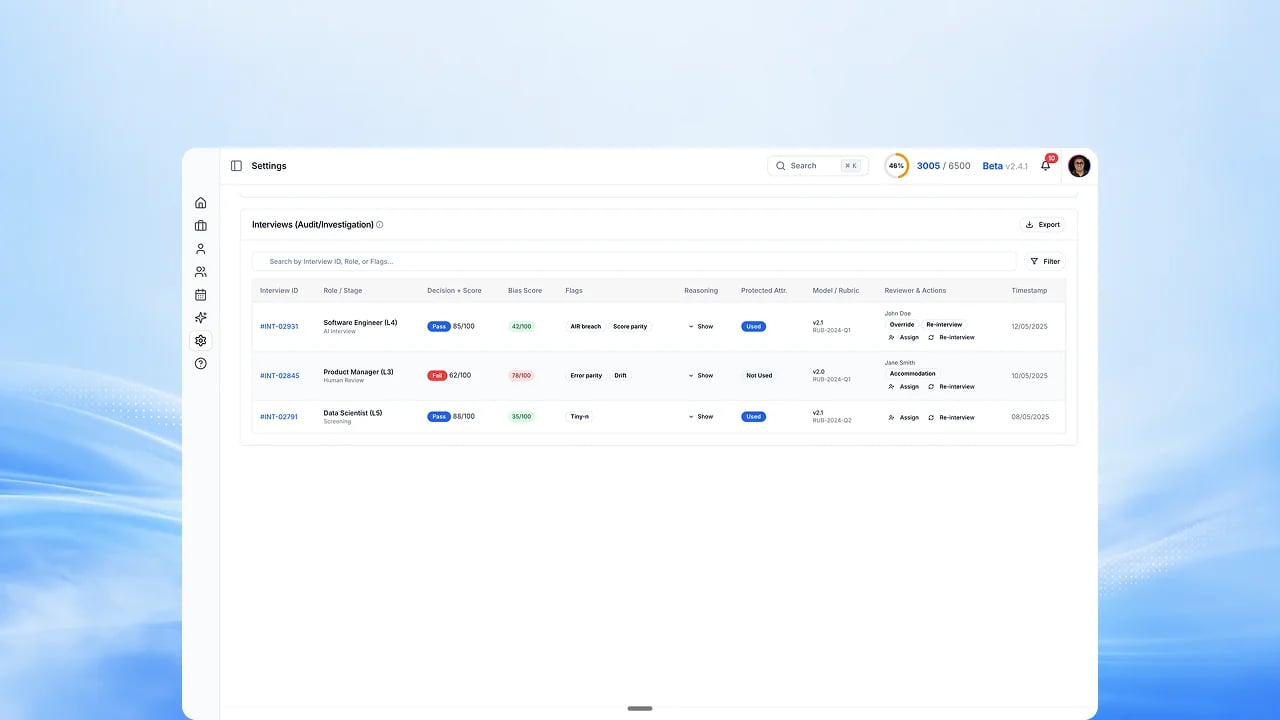This screenshot has height=720, width=1280.
Task: Select the settings gear icon in sidebar
Action: (200, 341)
